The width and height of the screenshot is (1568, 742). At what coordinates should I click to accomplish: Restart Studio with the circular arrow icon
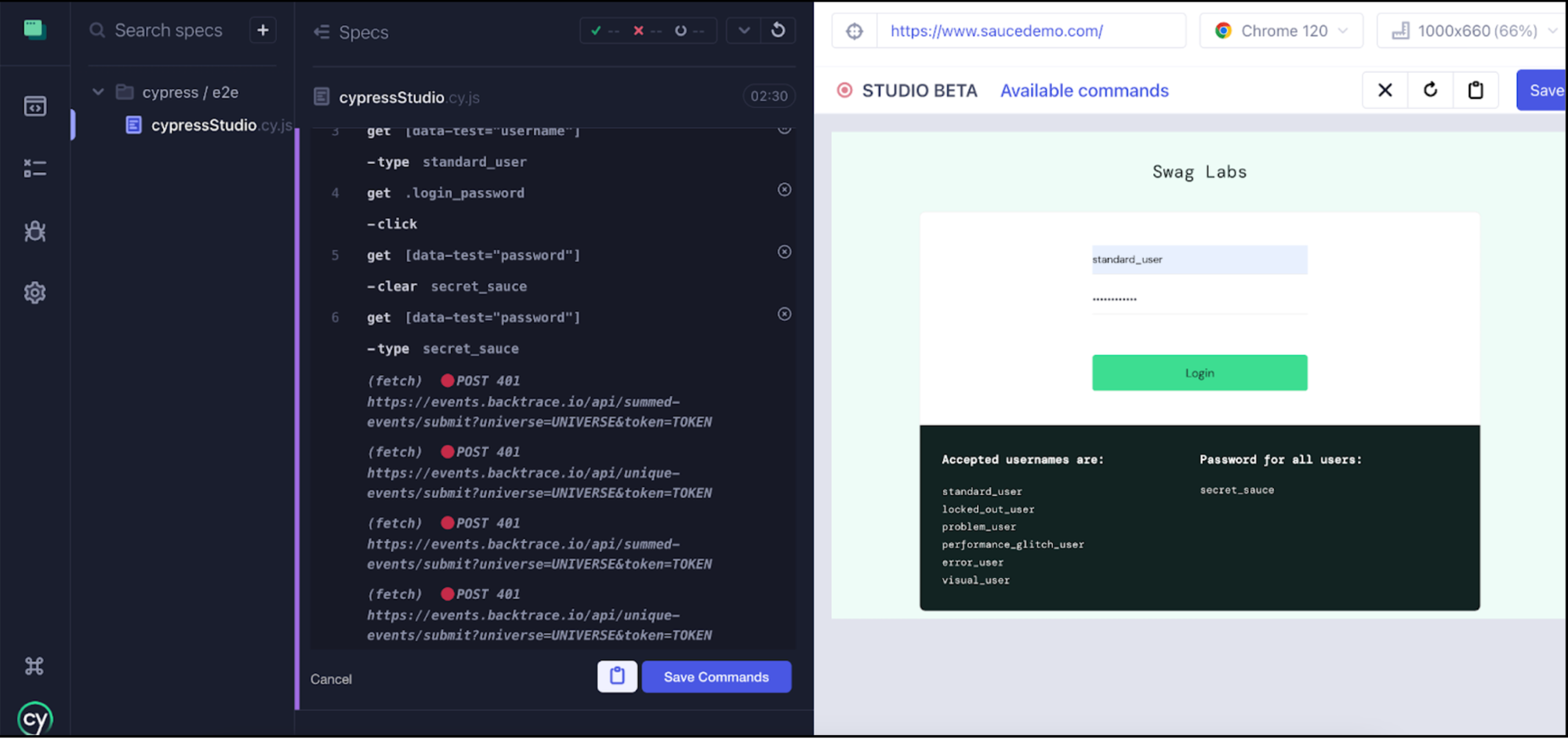(x=1430, y=90)
